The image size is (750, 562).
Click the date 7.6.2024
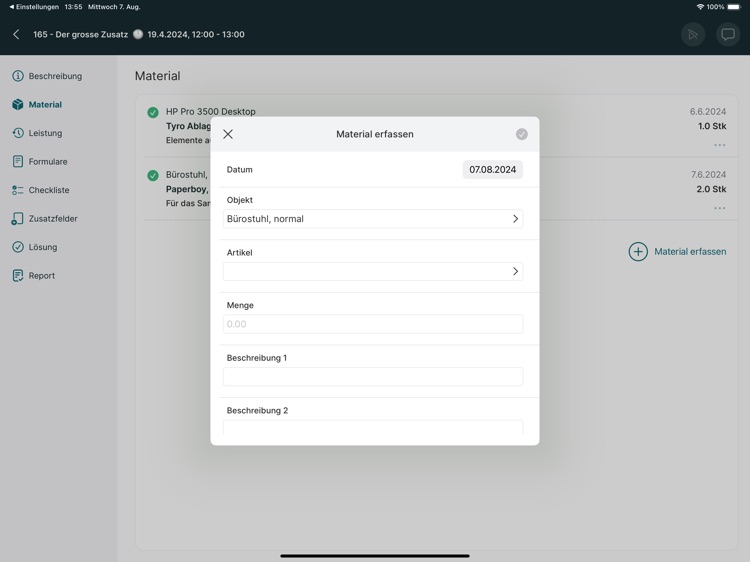708,175
